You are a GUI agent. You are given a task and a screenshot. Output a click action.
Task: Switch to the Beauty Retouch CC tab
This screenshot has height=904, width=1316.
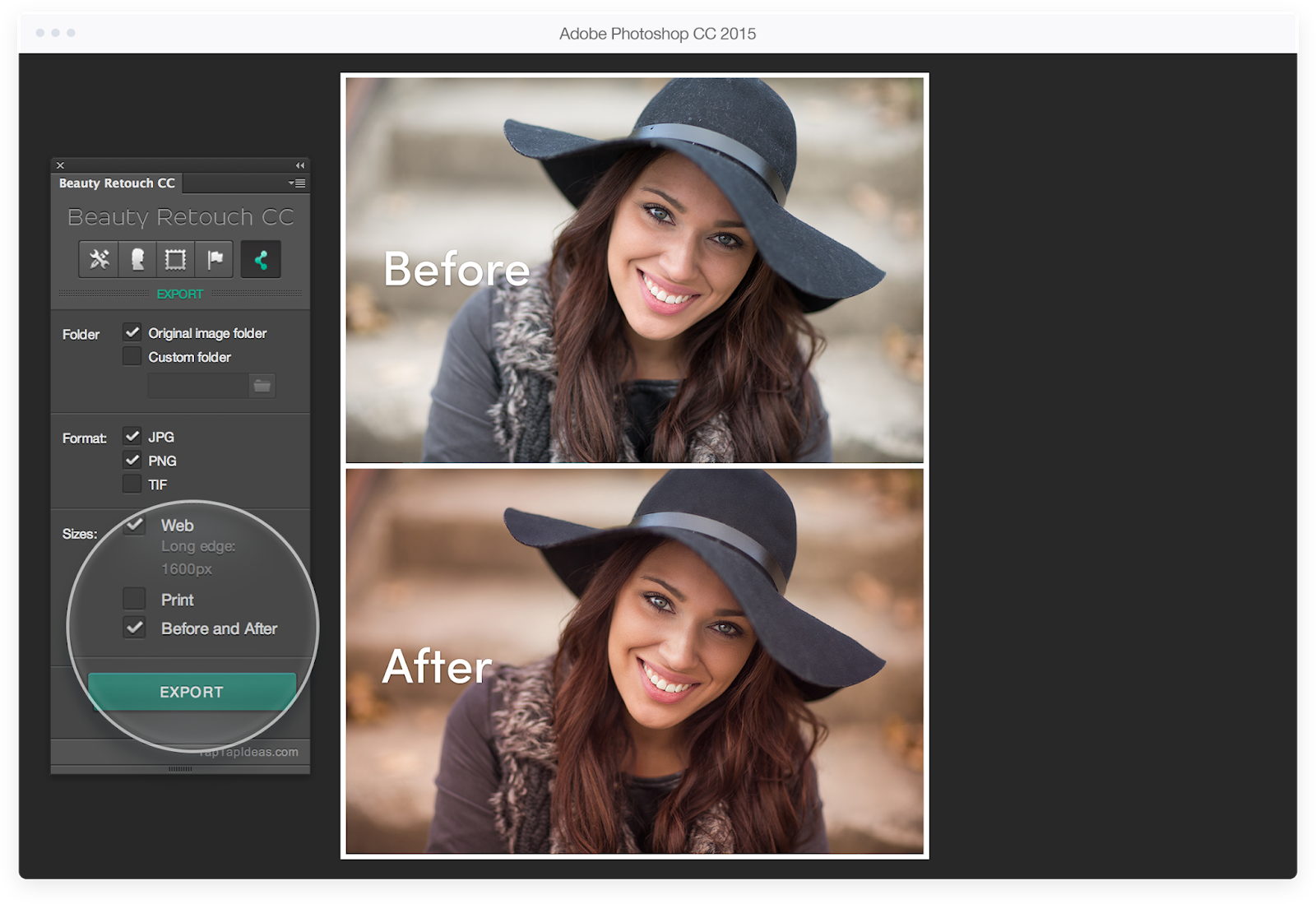point(118,183)
